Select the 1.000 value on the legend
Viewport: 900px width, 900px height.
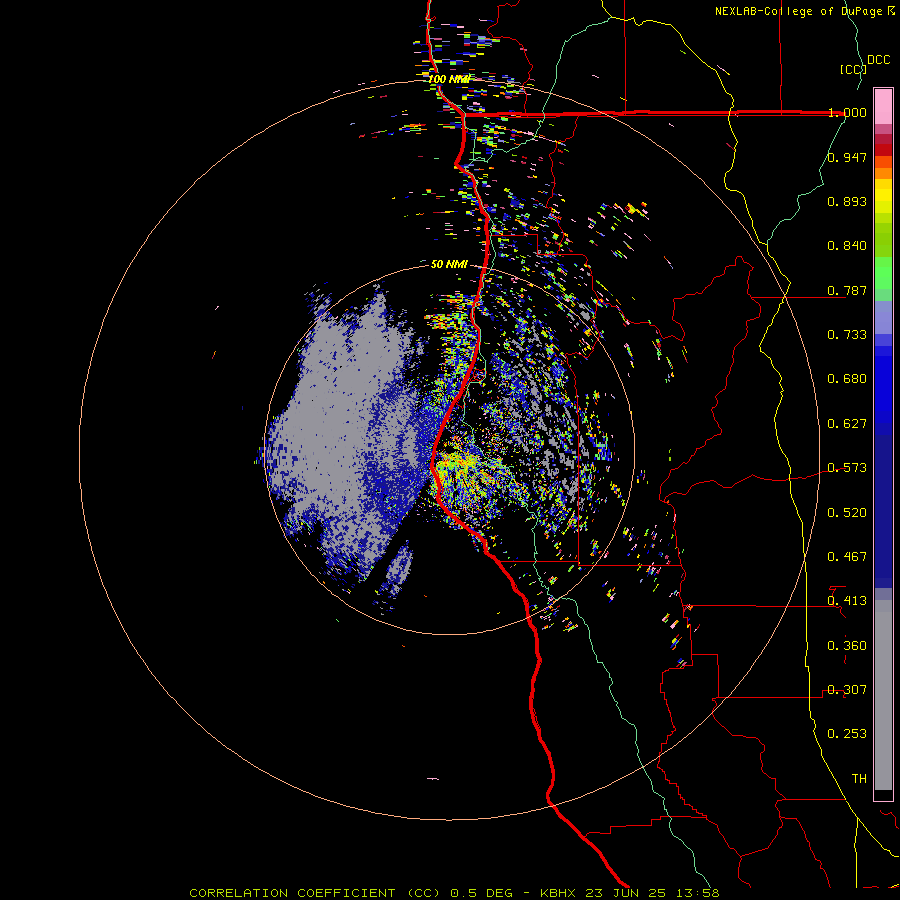pyautogui.click(x=847, y=112)
